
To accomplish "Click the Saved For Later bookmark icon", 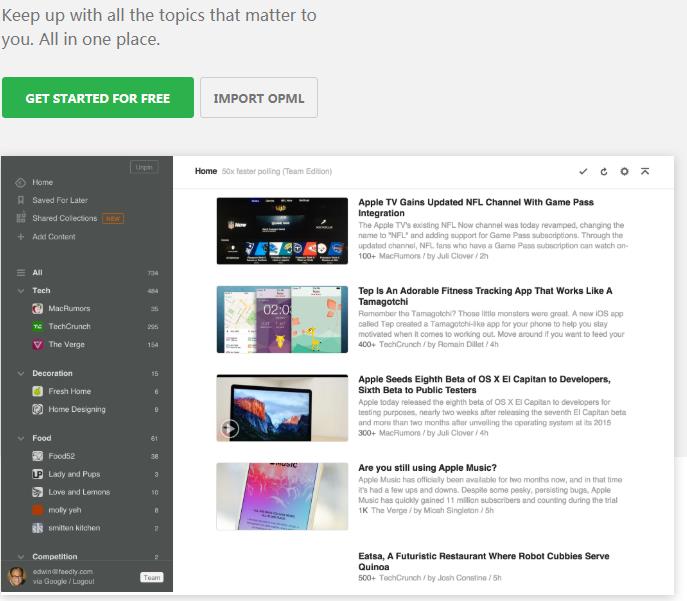I will click(21, 200).
